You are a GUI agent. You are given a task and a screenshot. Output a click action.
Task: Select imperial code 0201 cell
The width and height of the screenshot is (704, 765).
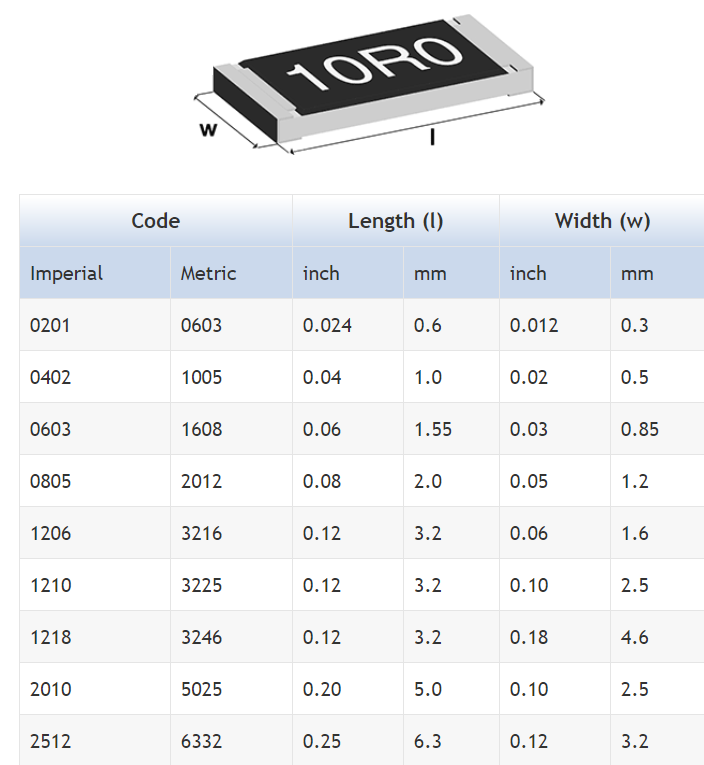[x=95, y=325]
